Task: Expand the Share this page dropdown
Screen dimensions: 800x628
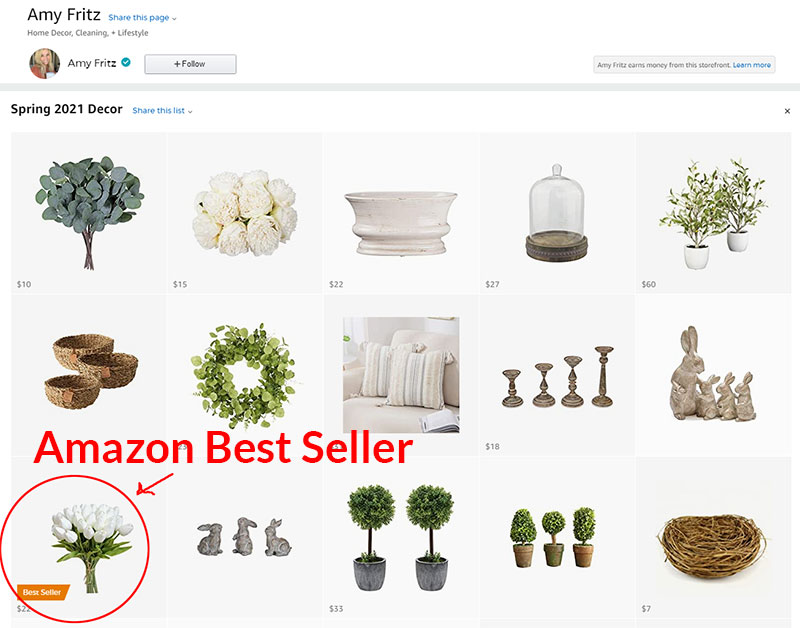Action: (x=142, y=18)
